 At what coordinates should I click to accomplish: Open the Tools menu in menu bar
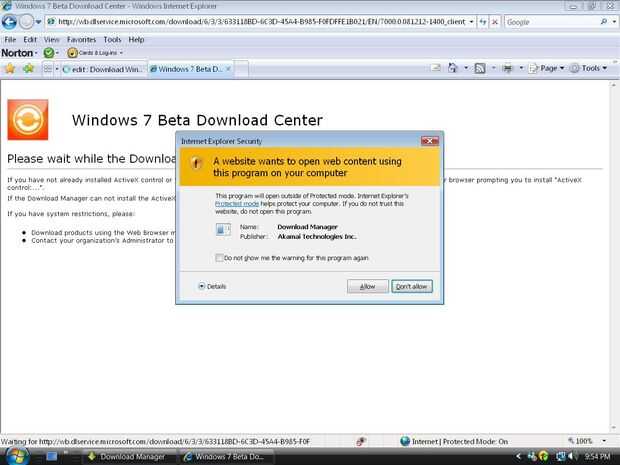(112, 40)
